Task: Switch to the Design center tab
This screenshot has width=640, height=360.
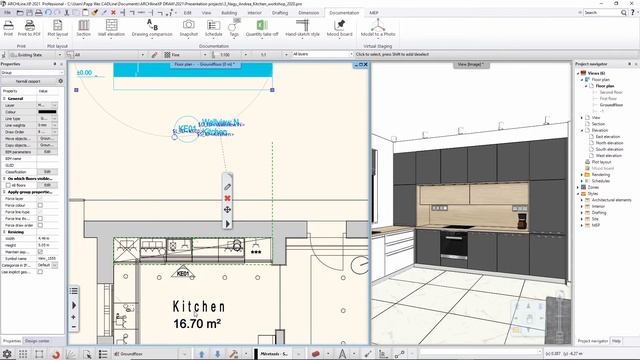Action: (37, 341)
